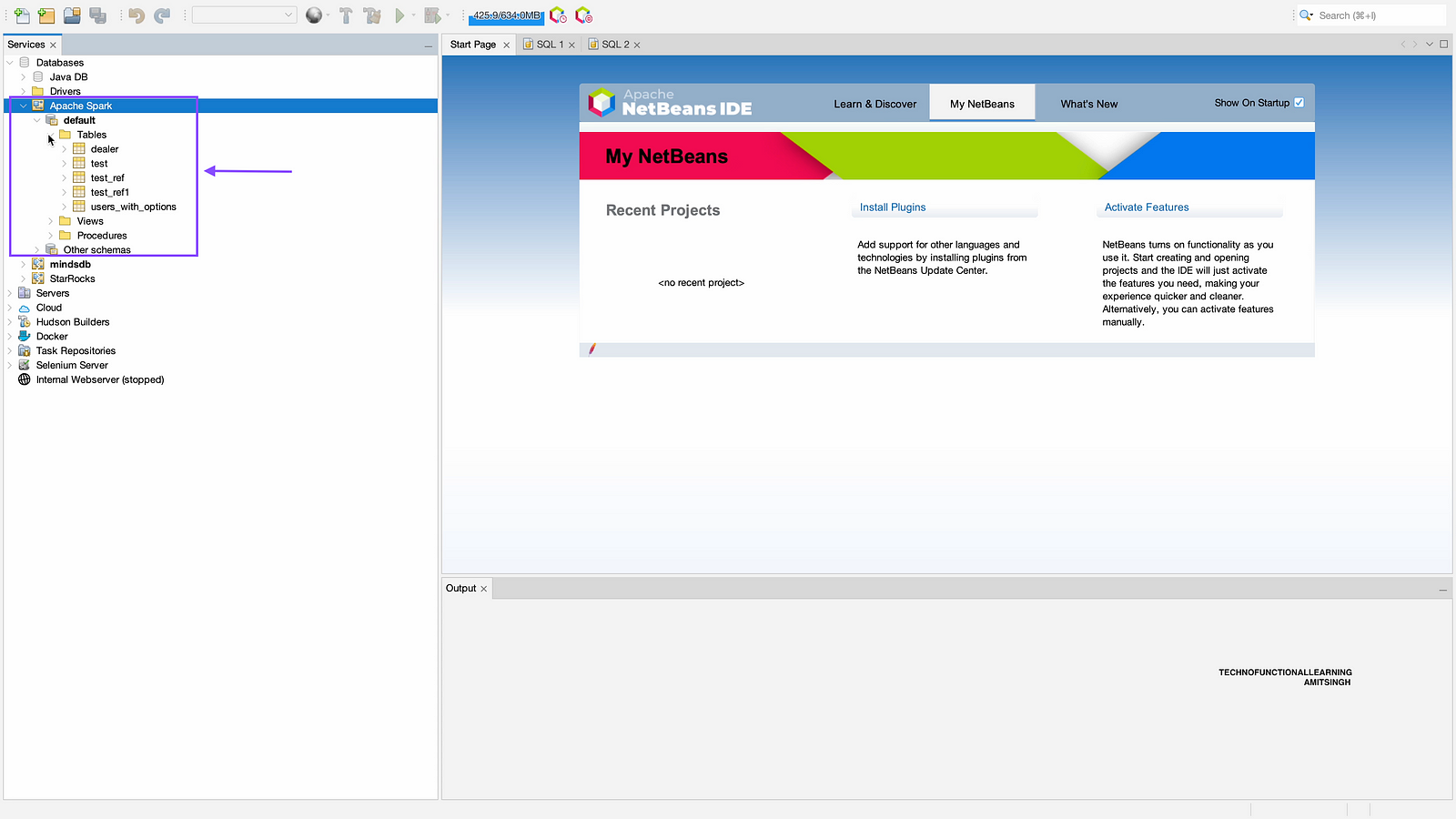1456x819 pixels.
Task: Click the Undo arrow icon
Action: [136, 15]
